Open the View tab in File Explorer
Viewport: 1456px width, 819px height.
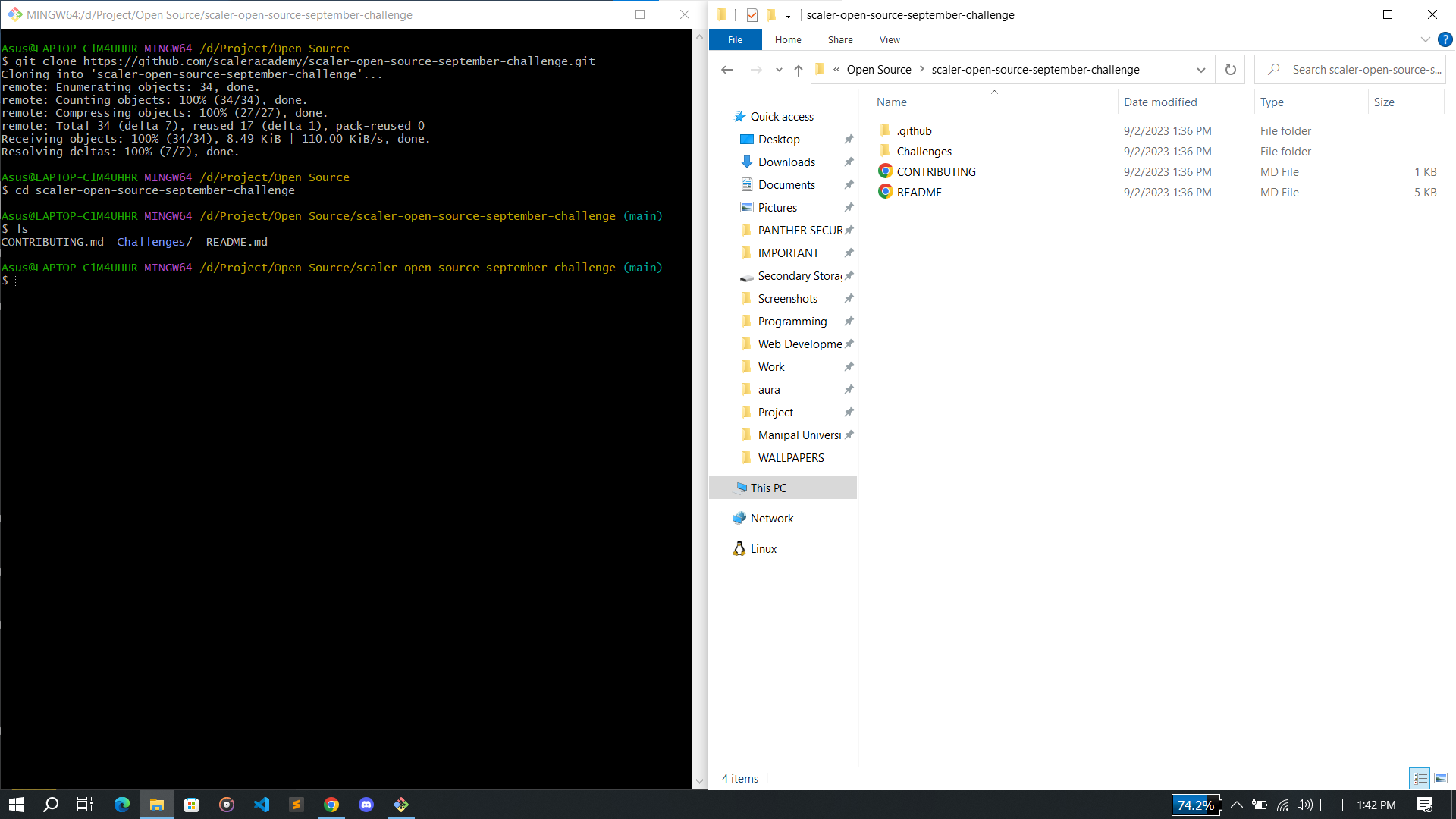point(889,39)
